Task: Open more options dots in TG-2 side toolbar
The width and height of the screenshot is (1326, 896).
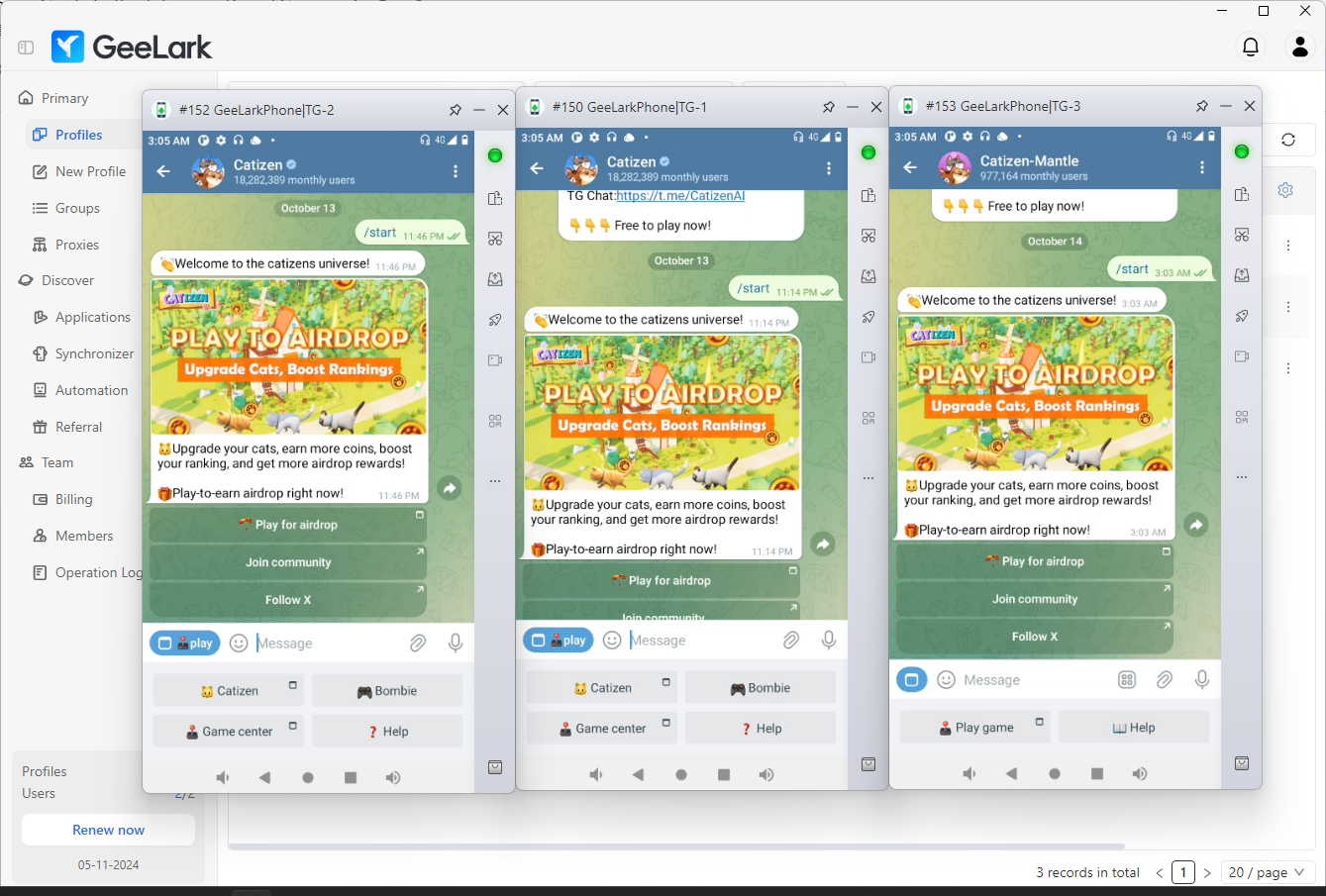Action: pyautogui.click(x=495, y=481)
